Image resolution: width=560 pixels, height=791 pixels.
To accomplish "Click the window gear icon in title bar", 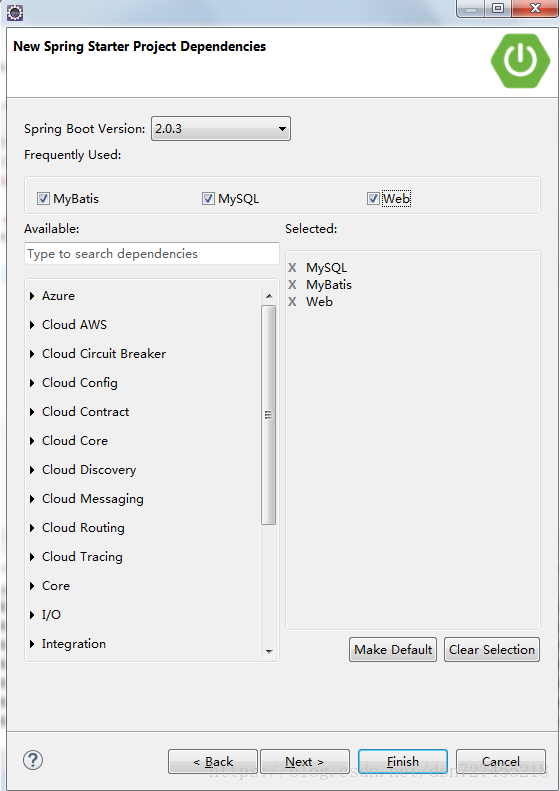I will [x=15, y=12].
